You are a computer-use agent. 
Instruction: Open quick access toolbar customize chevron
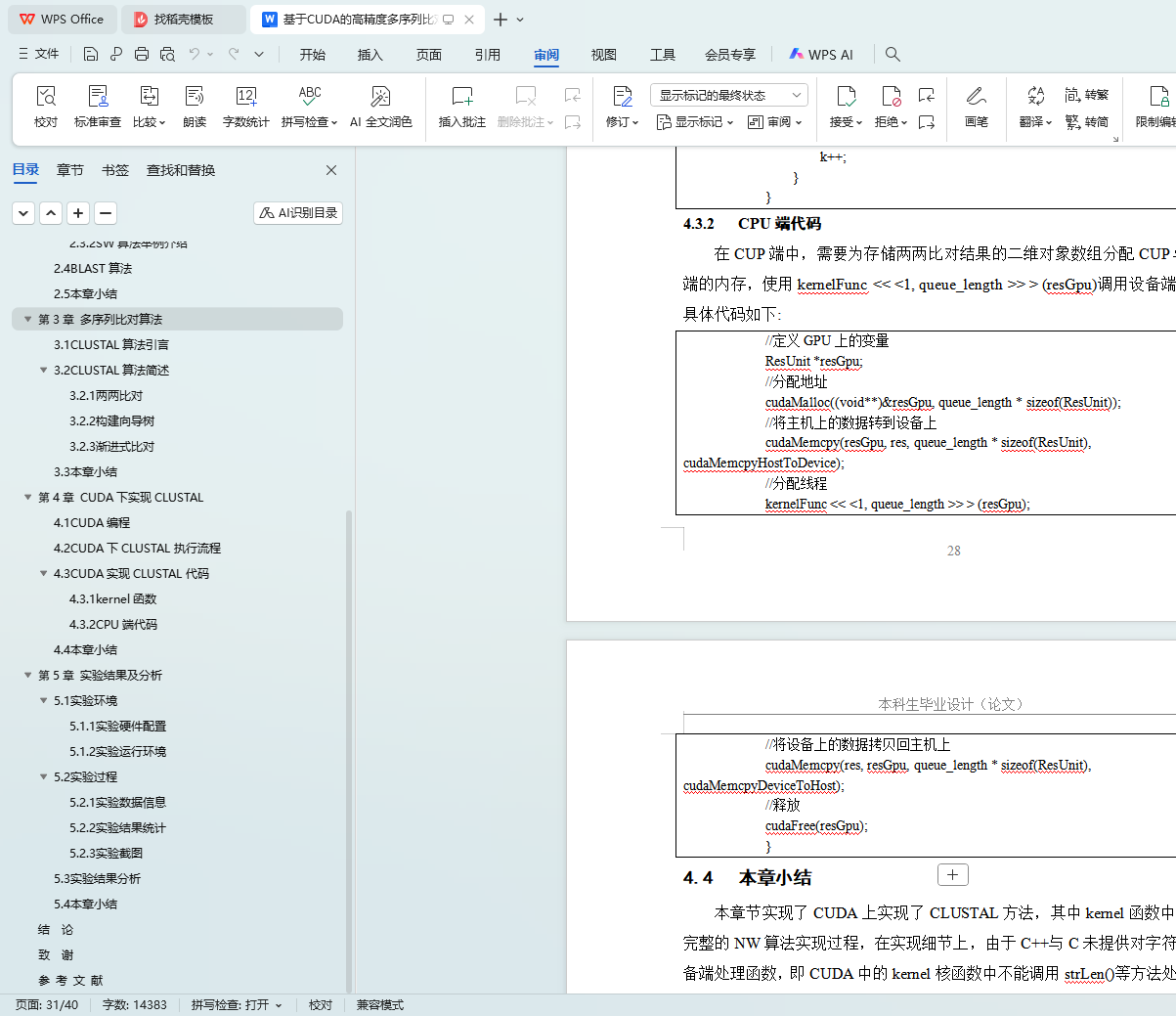[259, 54]
